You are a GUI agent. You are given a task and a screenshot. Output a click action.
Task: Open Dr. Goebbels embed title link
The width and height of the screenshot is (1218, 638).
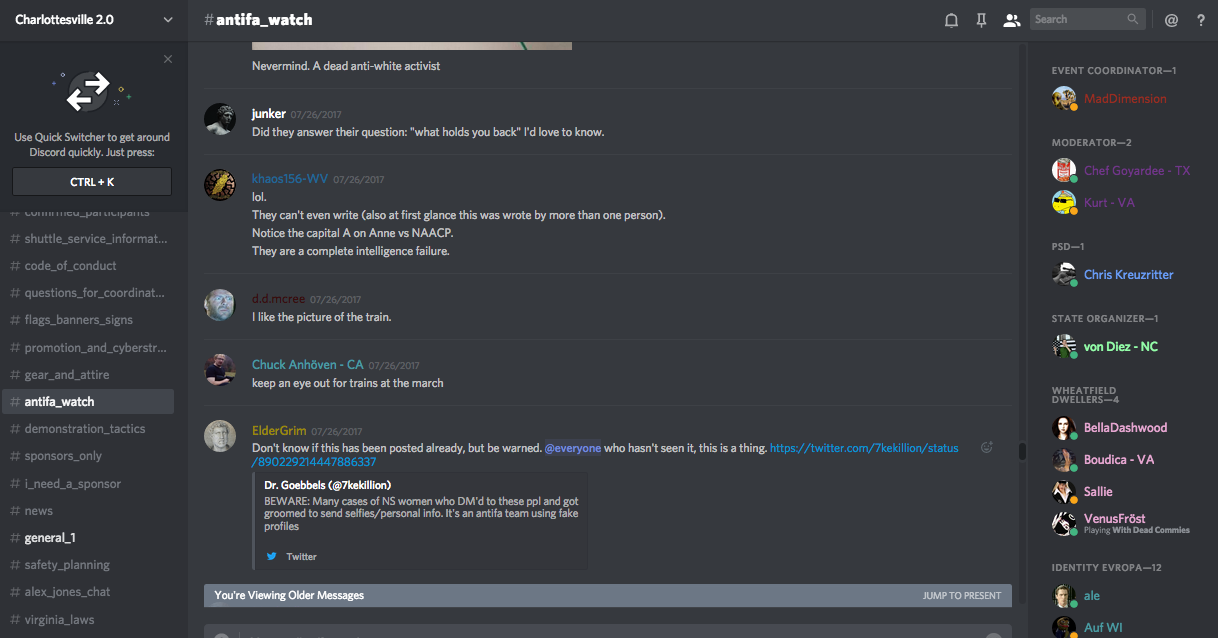327,485
